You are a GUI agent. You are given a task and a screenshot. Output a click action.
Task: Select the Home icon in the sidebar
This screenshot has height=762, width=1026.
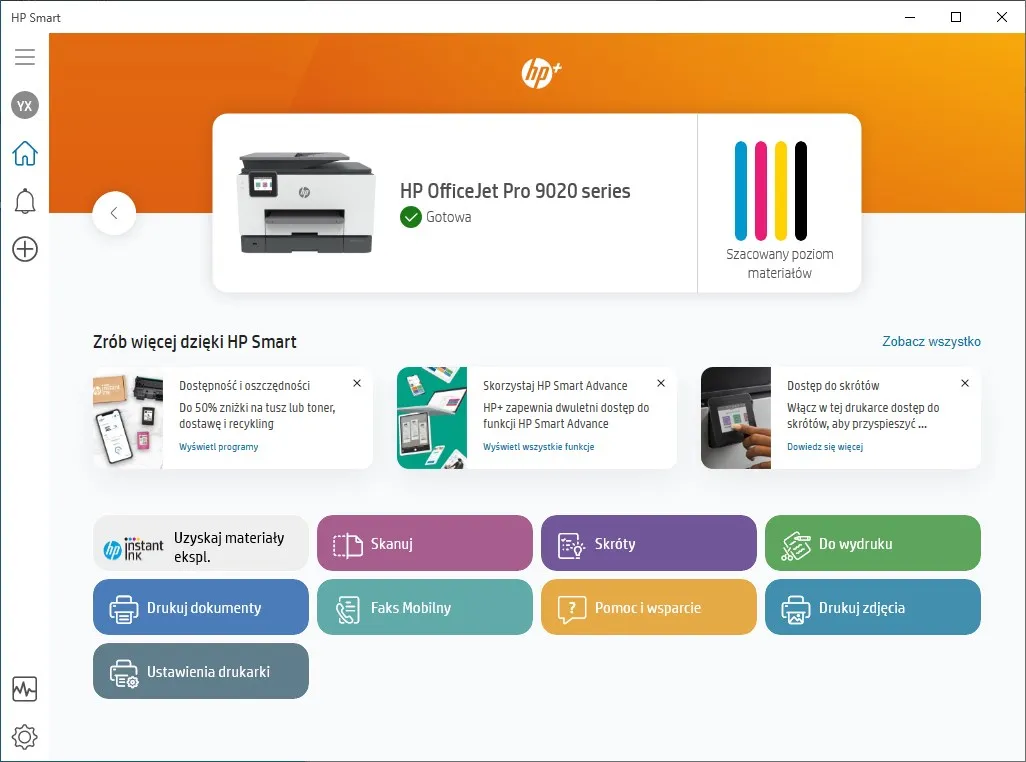coord(24,152)
